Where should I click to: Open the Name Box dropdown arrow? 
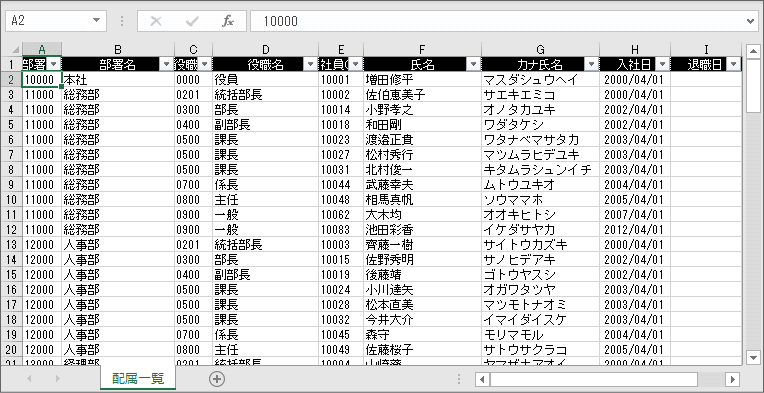(96, 20)
